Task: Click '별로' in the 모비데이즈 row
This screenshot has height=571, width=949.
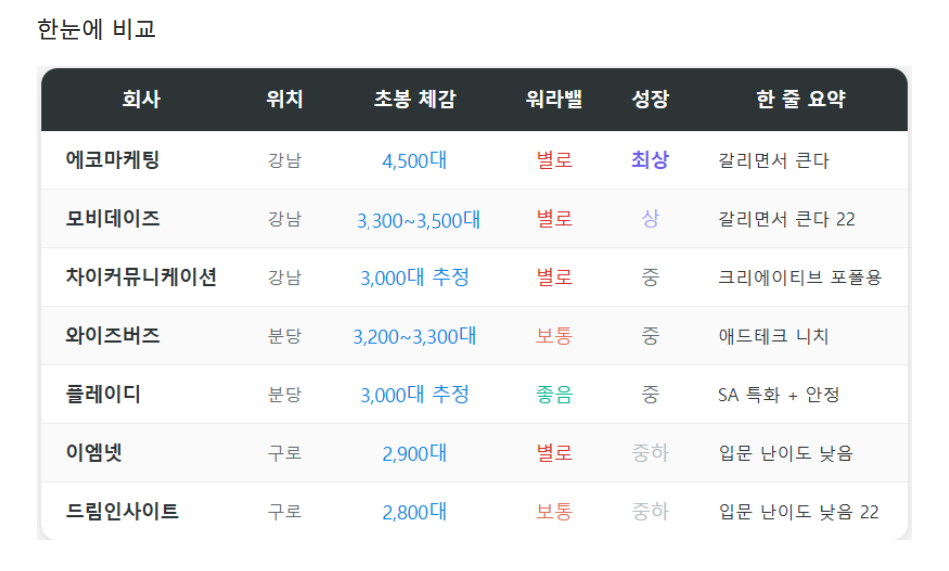Action: 554,219
